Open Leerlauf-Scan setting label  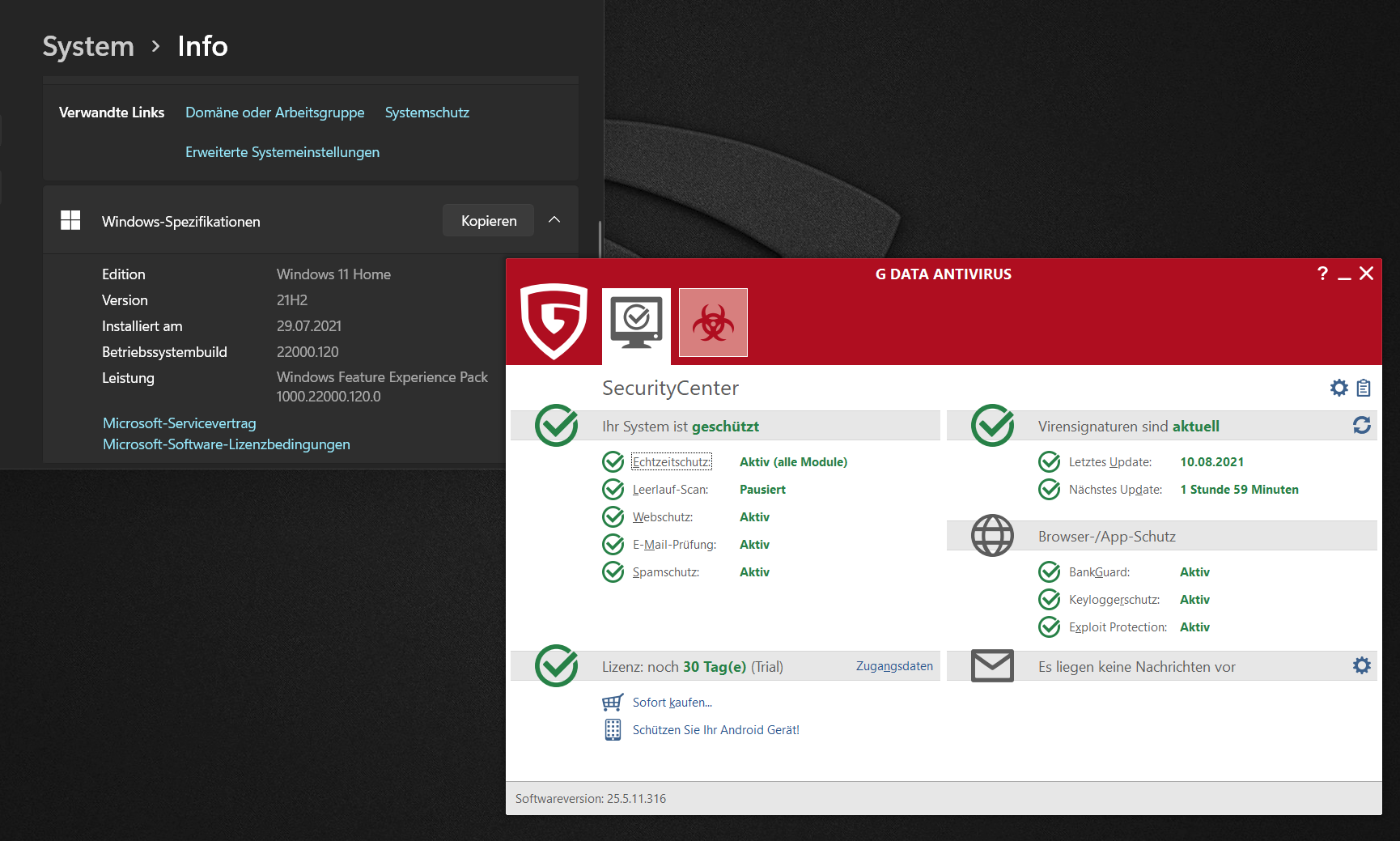pos(670,490)
